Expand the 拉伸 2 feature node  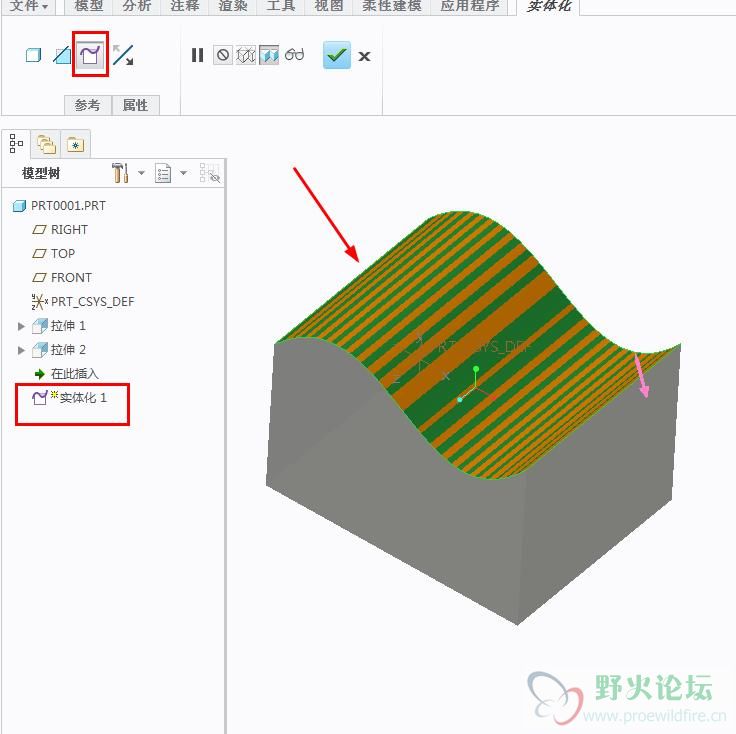(21, 350)
